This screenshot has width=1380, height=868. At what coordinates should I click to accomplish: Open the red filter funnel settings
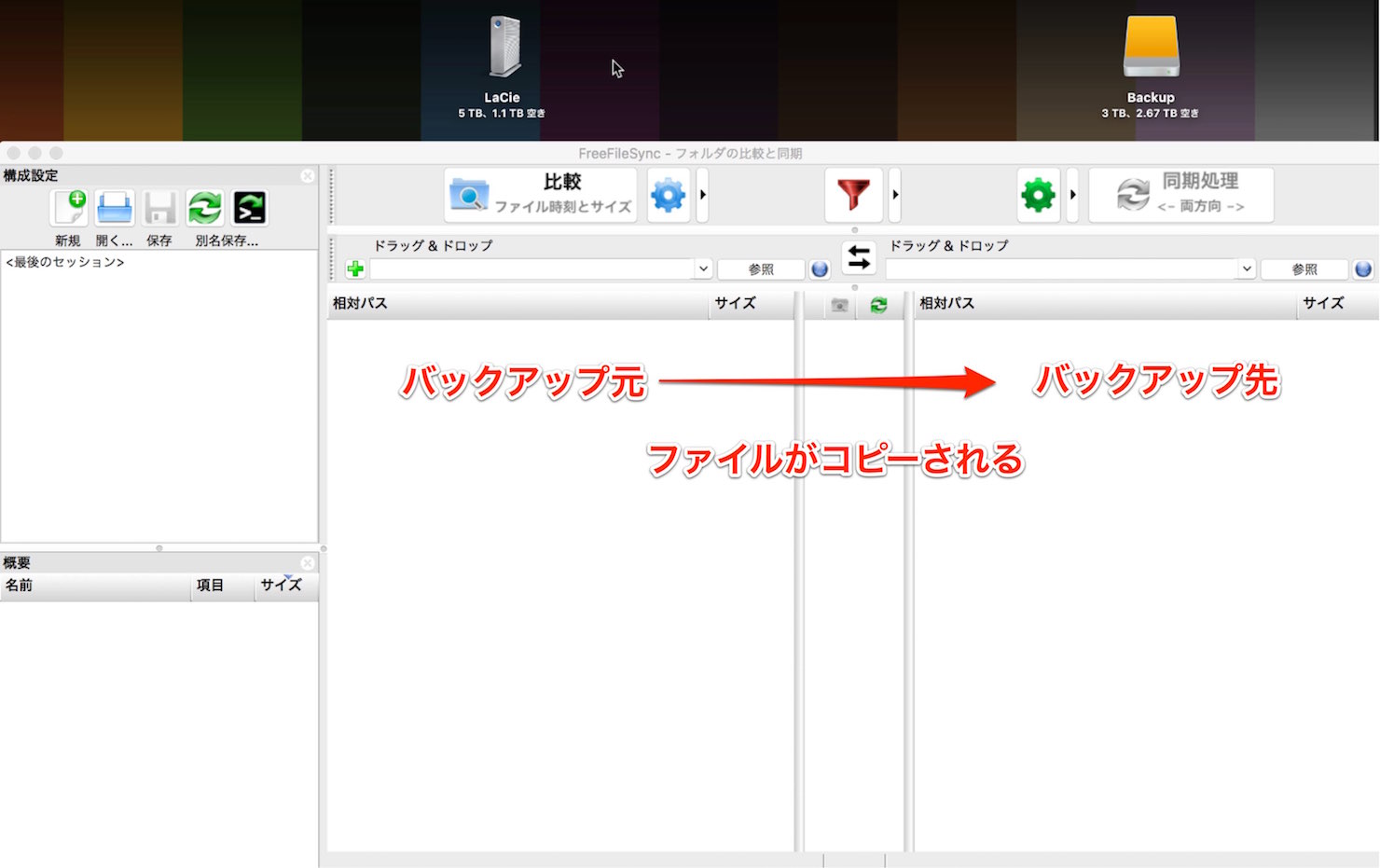[x=853, y=195]
